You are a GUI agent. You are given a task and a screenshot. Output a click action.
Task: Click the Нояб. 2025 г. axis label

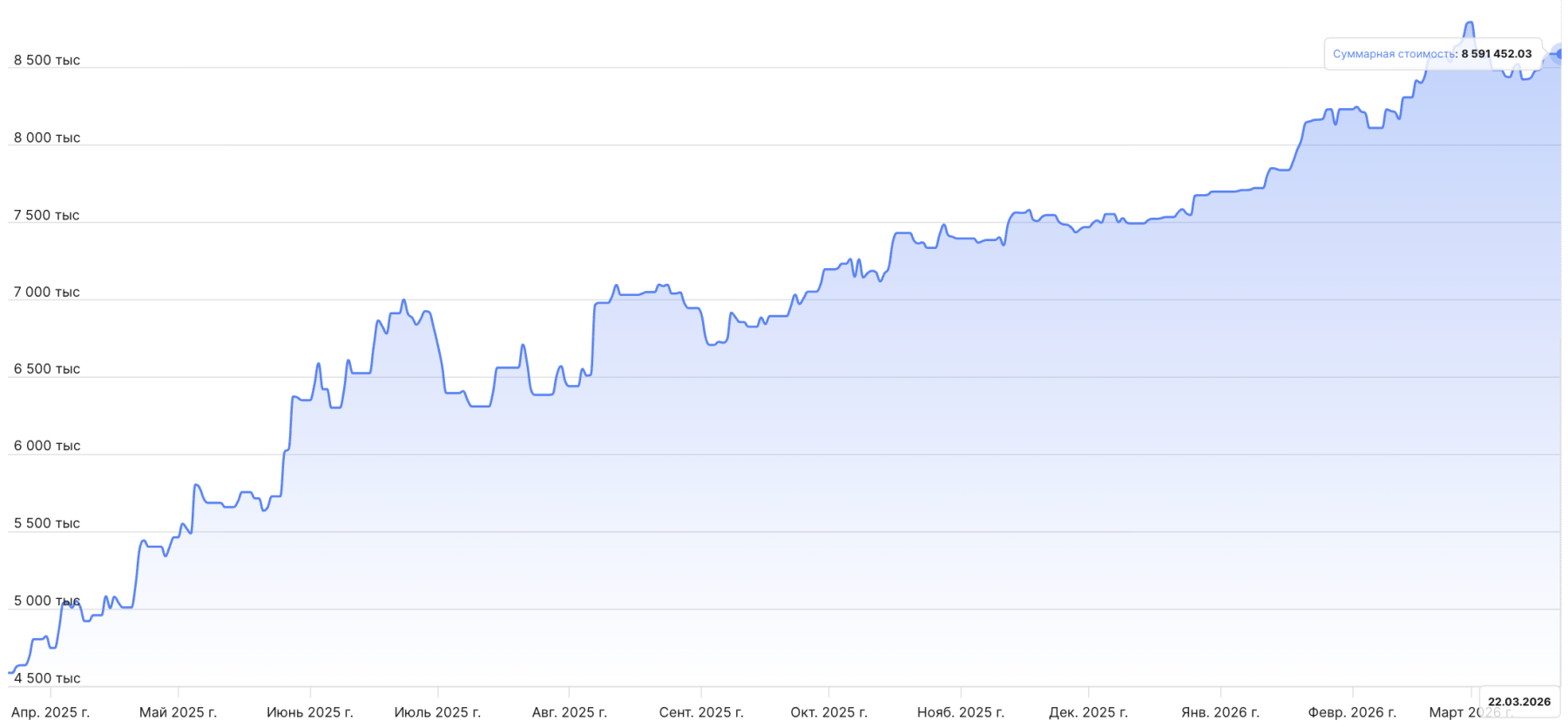click(960, 712)
